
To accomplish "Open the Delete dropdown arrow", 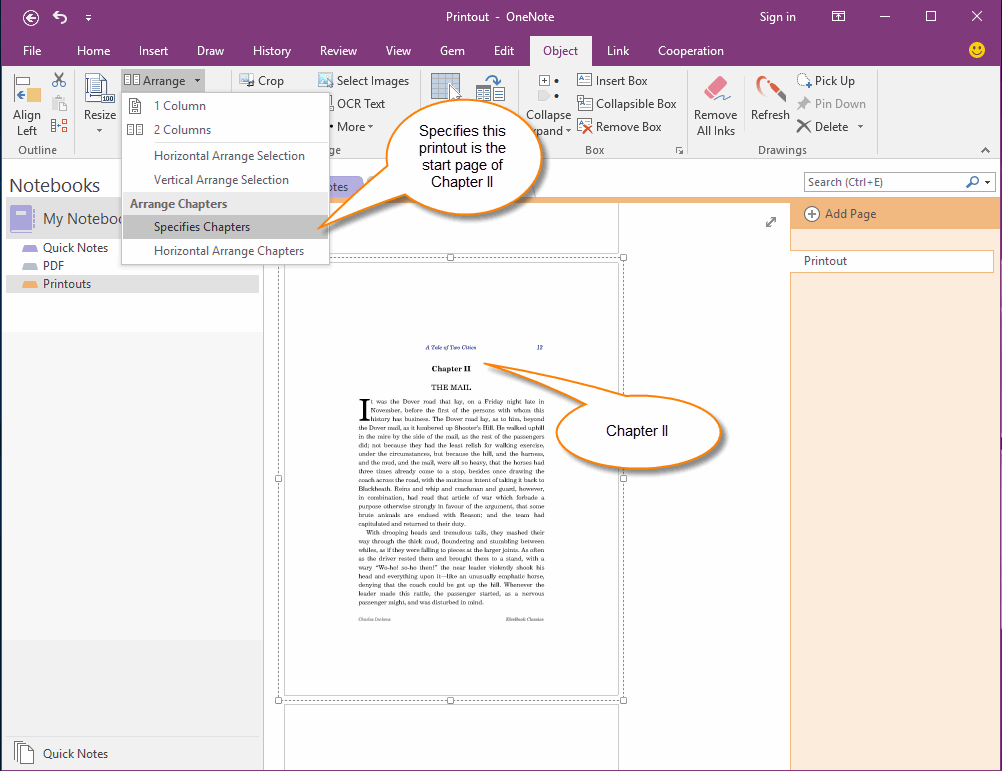I will [x=860, y=126].
